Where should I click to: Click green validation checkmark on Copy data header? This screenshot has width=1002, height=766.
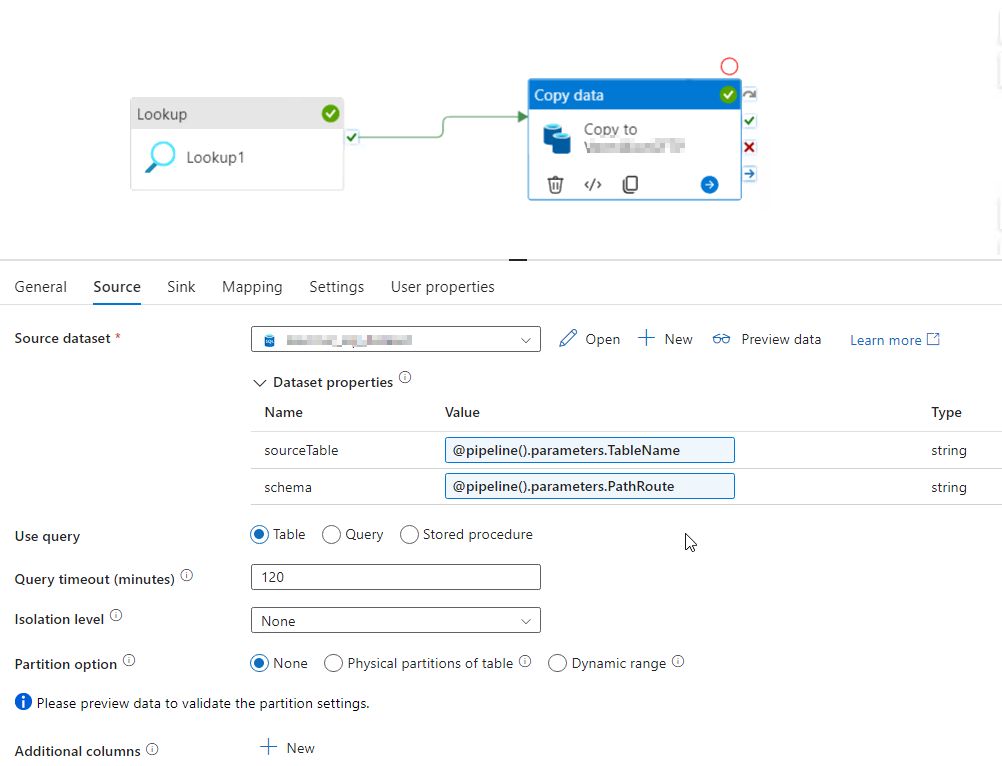(728, 95)
